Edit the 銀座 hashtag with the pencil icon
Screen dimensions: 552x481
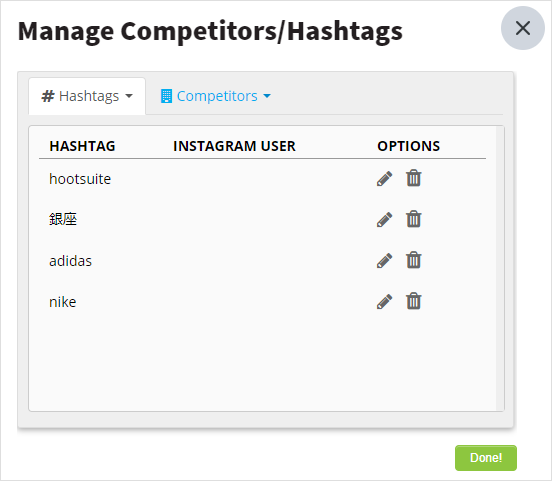tap(384, 219)
